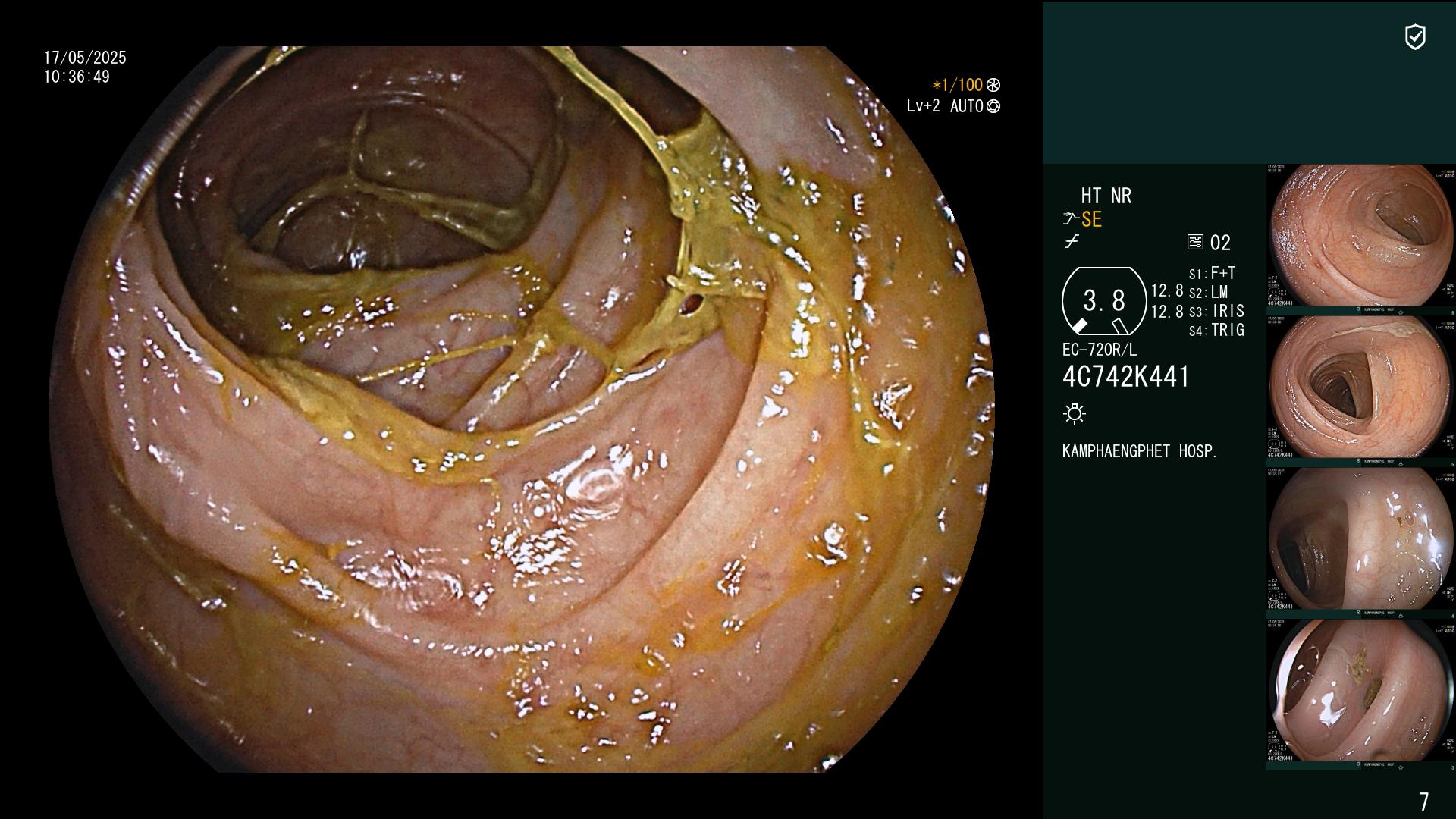Click the date 17/05/2025
The width and height of the screenshot is (1456, 819).
[x=85, y=58]
